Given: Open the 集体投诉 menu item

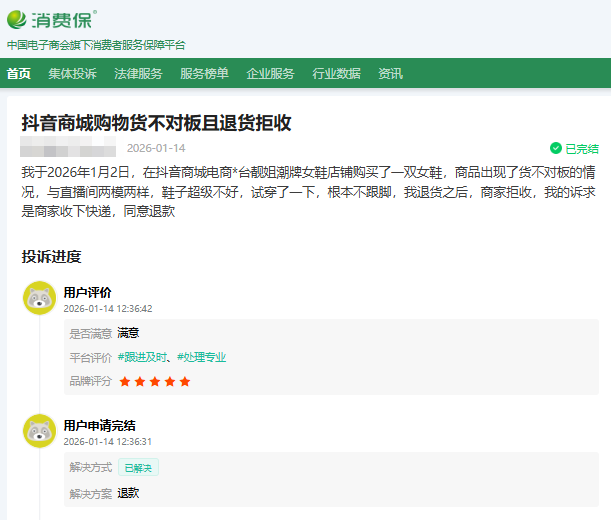Looking at the screenshot, I should [72, 74].
